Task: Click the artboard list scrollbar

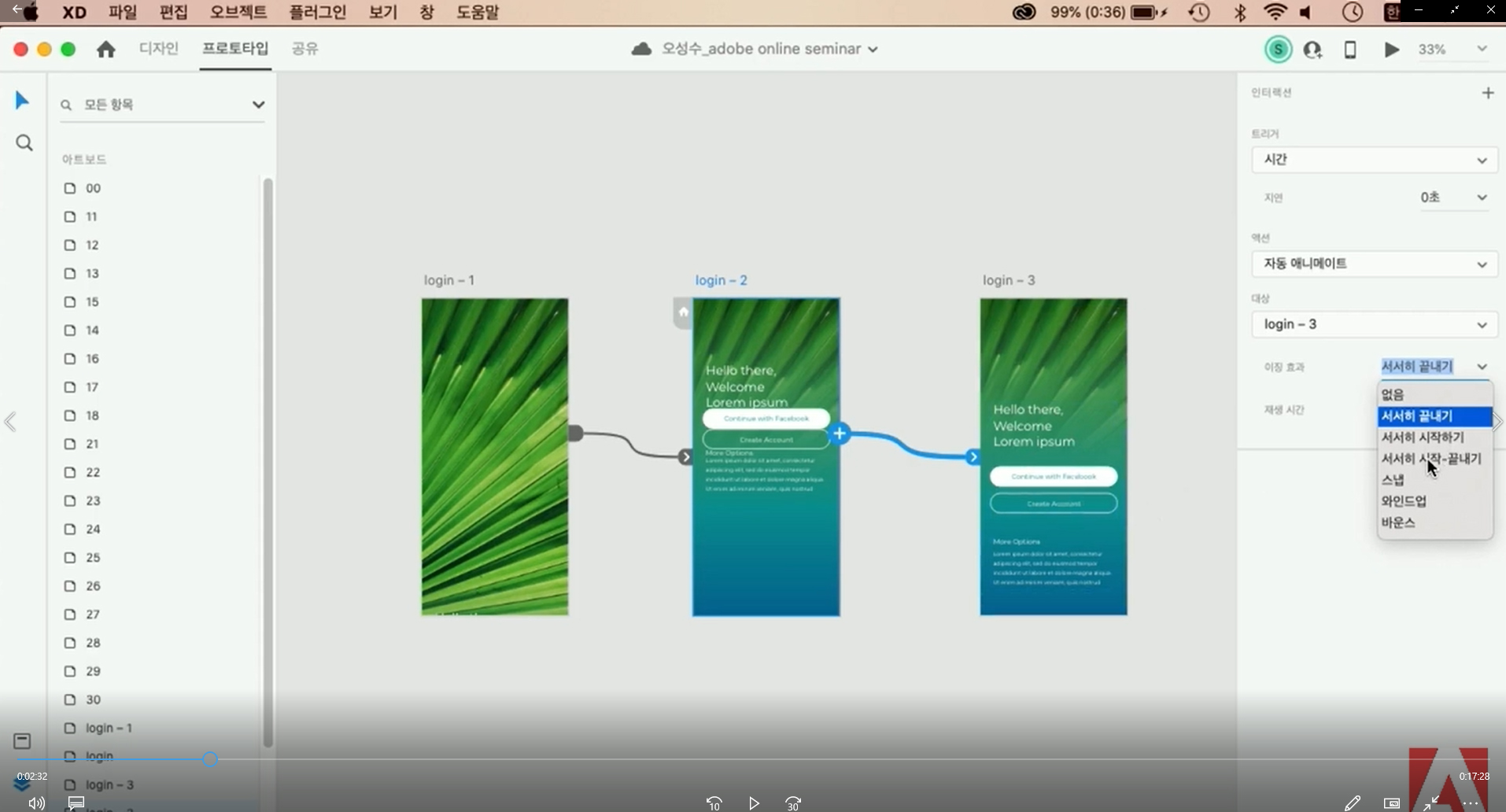Action: click(268, 463)
